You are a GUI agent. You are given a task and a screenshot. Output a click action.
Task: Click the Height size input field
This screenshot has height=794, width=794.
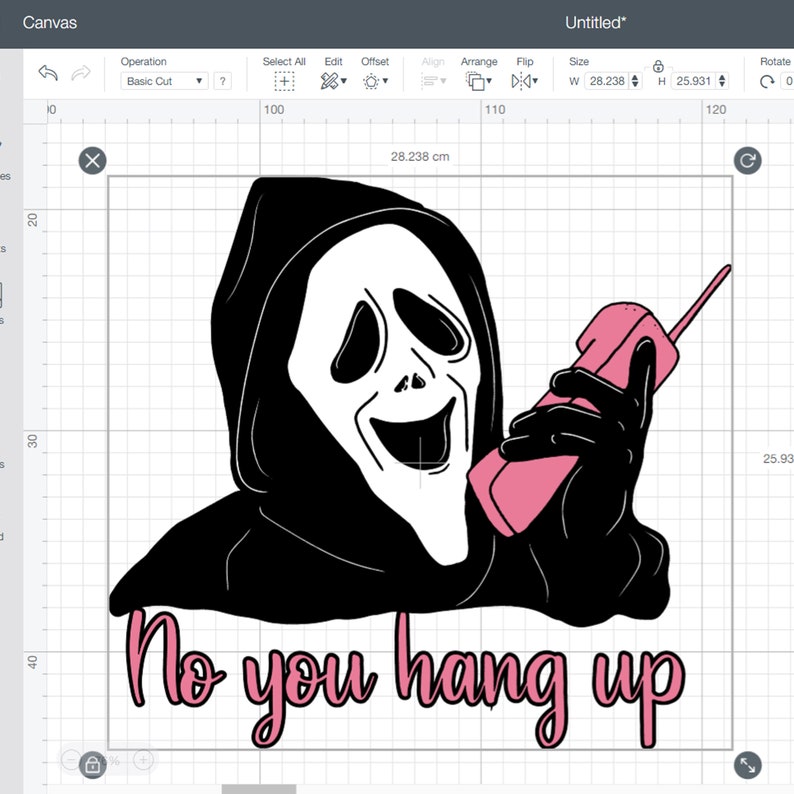(694, 81)
